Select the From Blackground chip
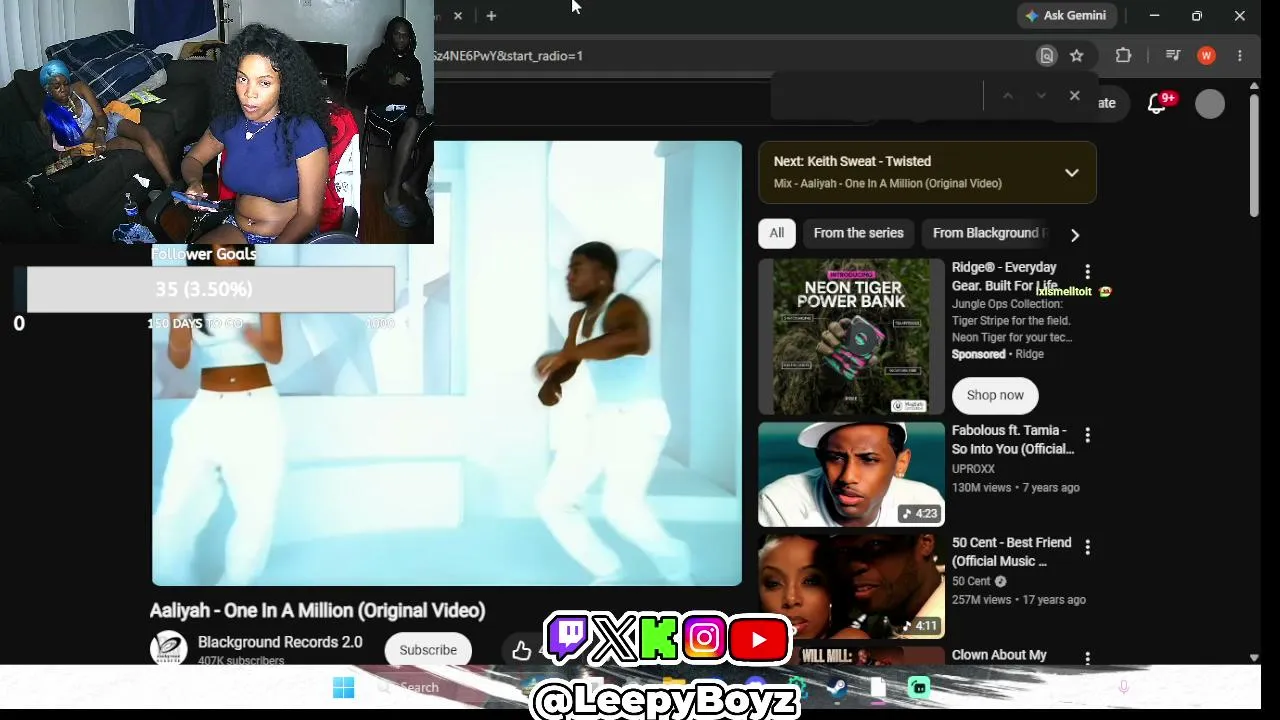Image resolution: width=1280 pixels, height=720 pixels. tap(987, 233)
